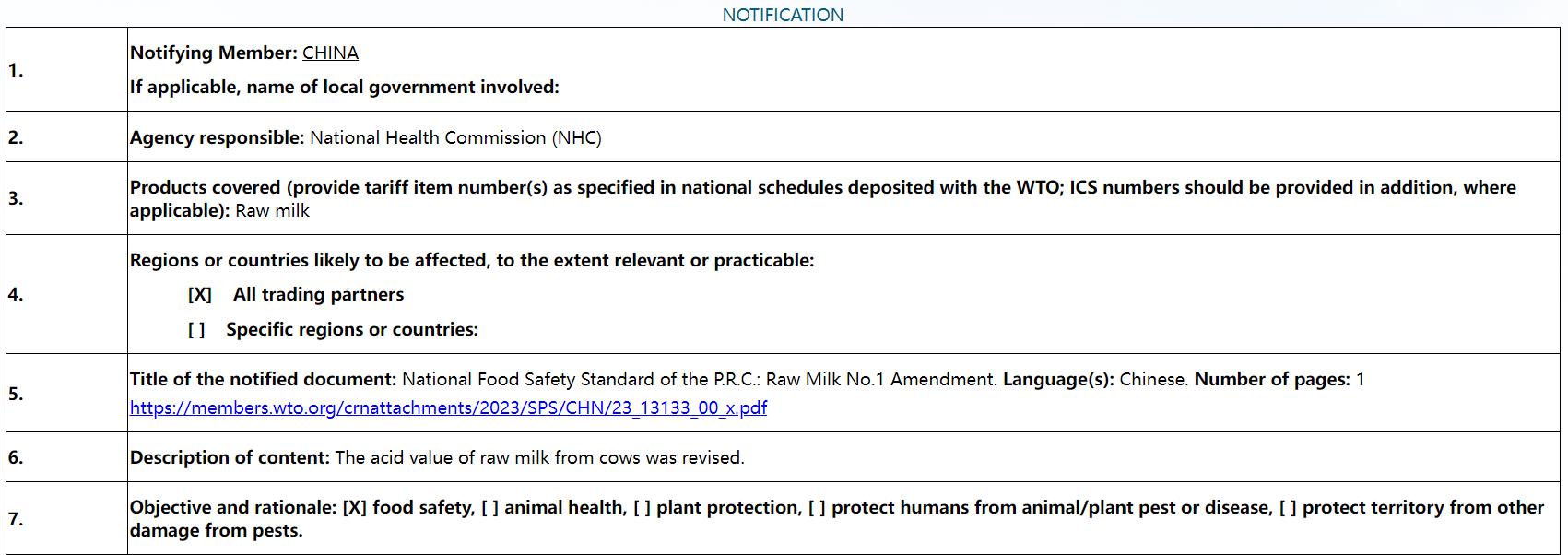Click the underlined CHINA notifying member

coord(330,53)
